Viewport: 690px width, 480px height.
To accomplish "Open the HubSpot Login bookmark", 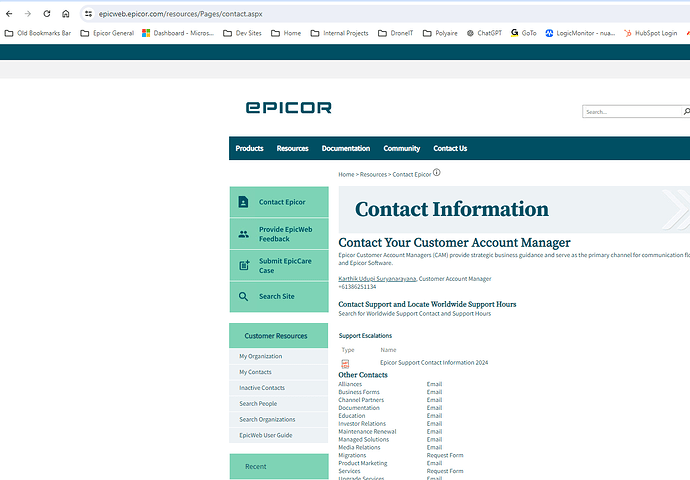I will click(x=650, y=33).
